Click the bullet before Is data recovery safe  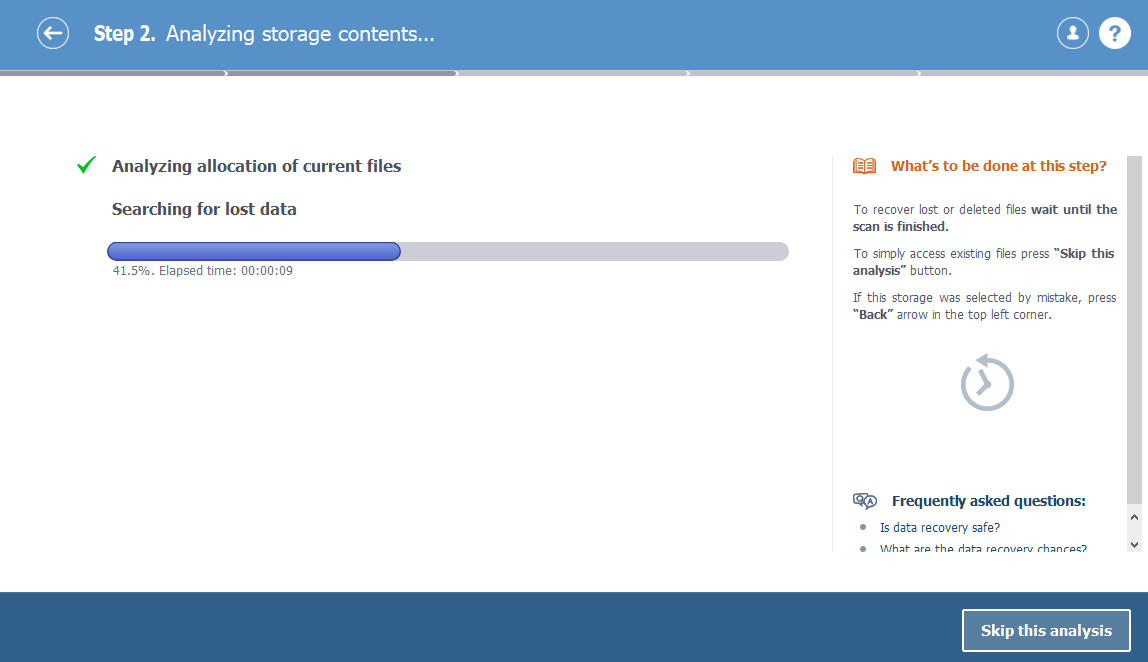coord(863,527)
